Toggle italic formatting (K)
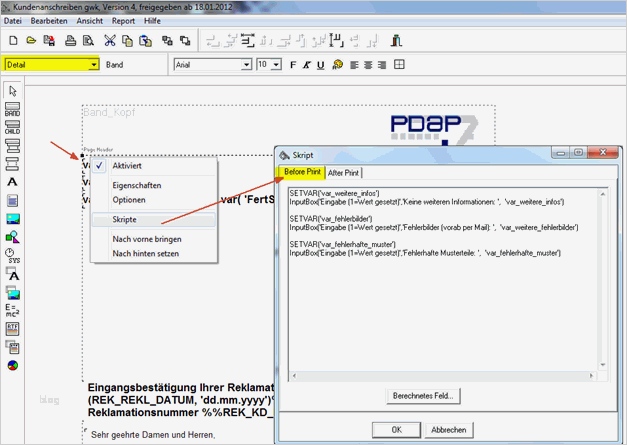This screenshot has height=445, width=627. 307,65
